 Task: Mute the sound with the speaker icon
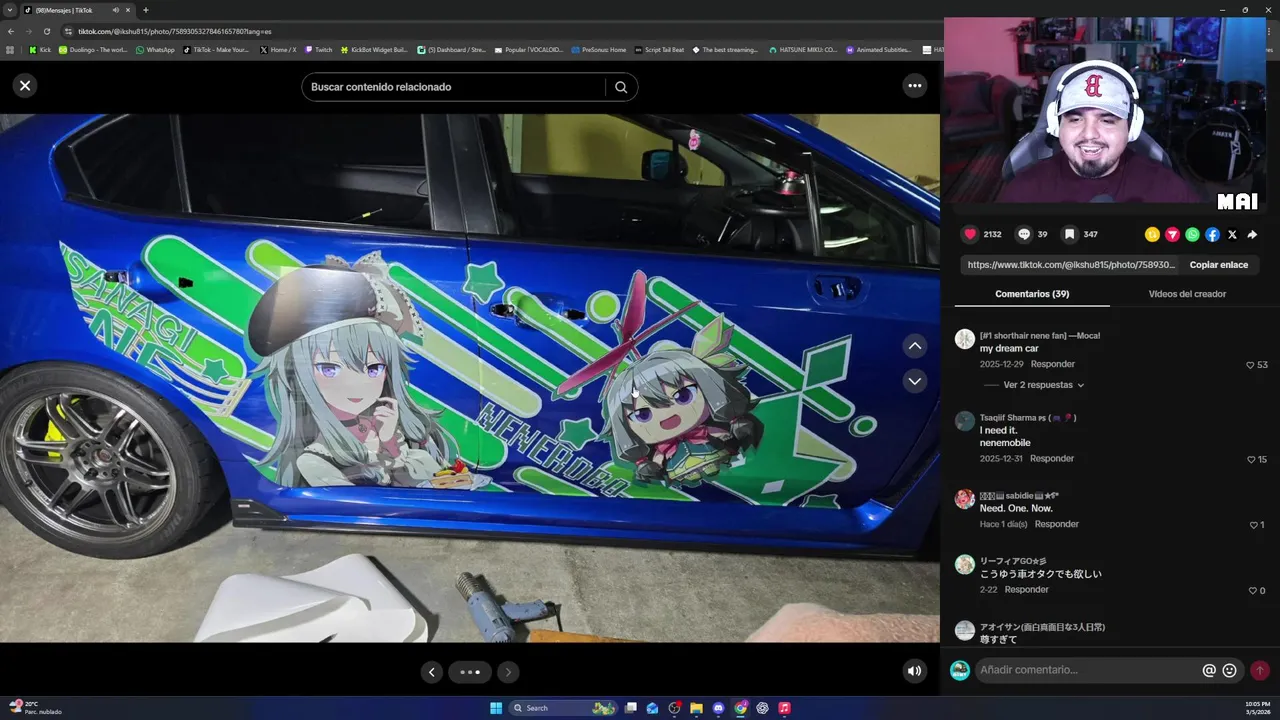[x=914, y=671]
